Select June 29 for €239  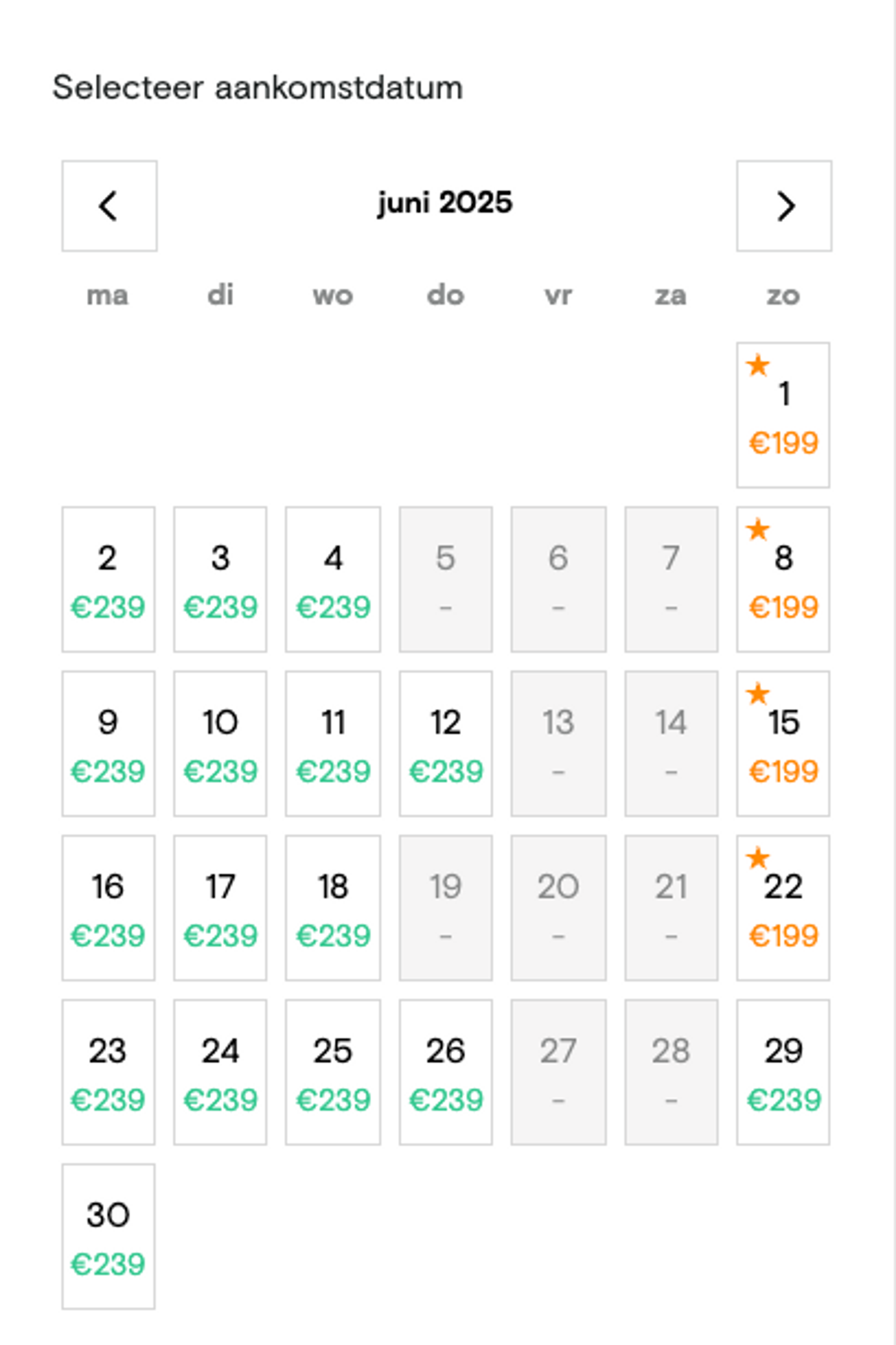[x=783, y=1072]
